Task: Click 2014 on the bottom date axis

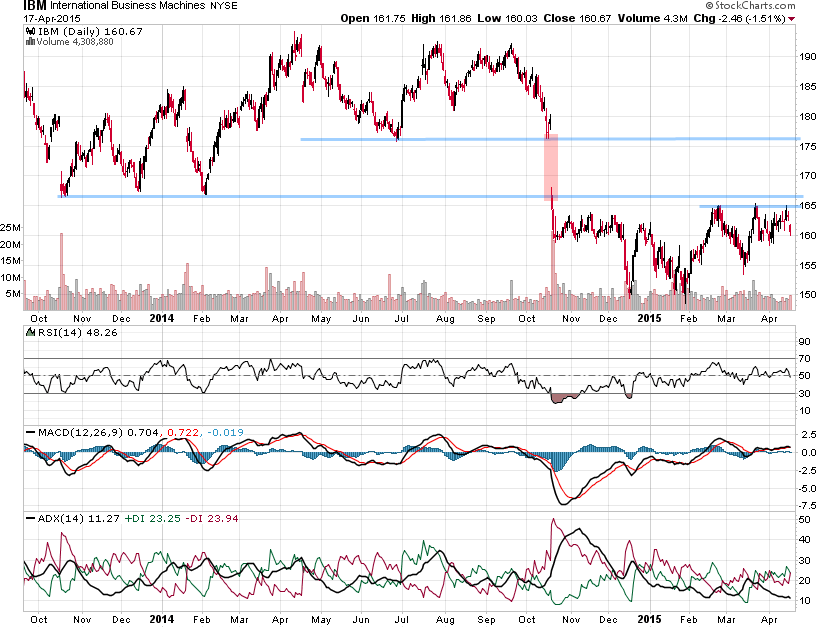Action: click(161, 620)
